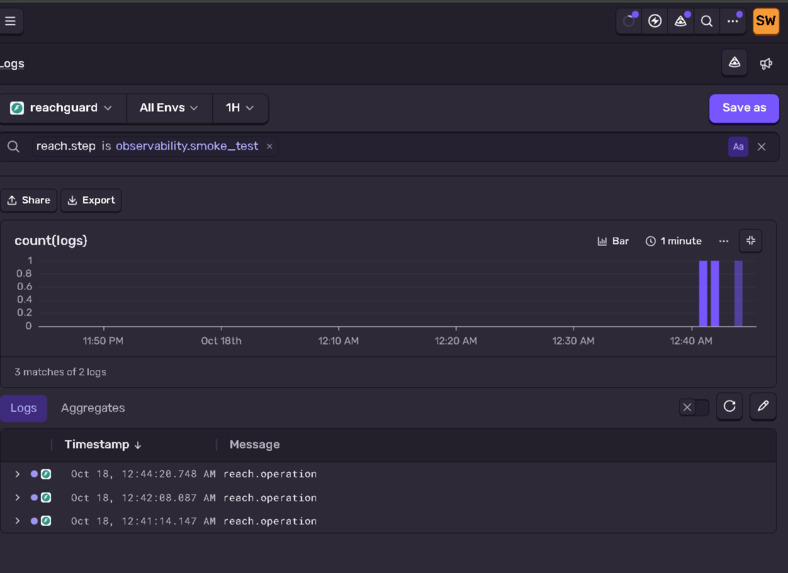Click the Message column header
Viewport: 788px width, 573px height.
tap(254, 445)
